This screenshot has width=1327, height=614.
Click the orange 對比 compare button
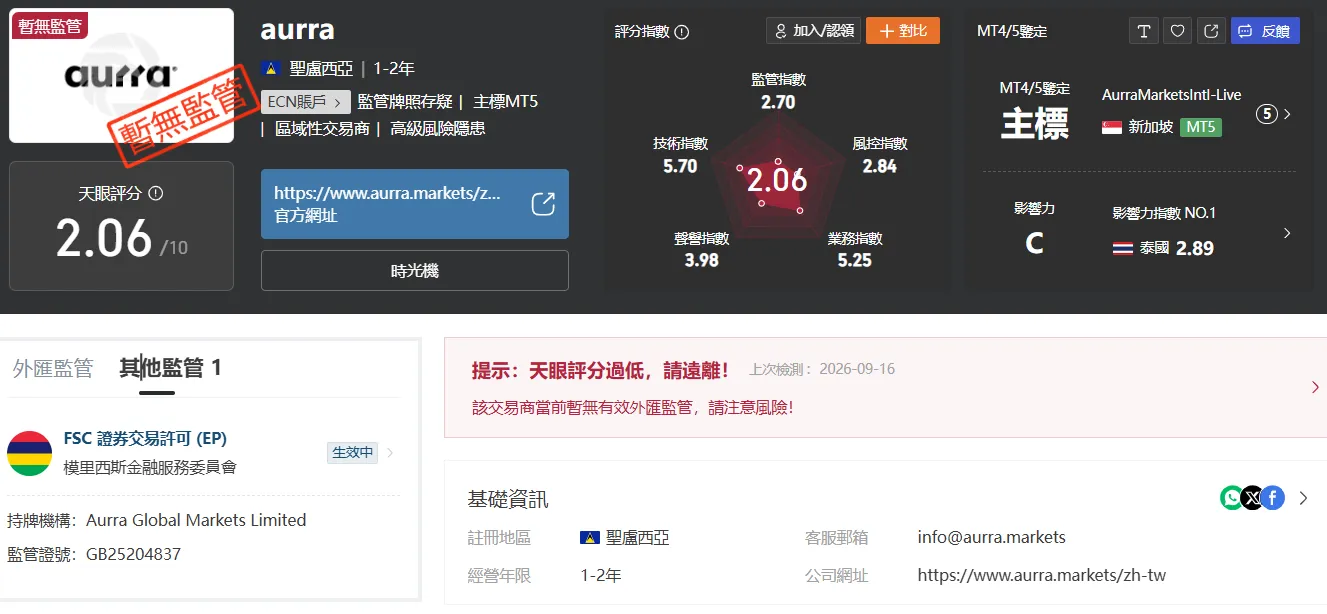(903, 31)
